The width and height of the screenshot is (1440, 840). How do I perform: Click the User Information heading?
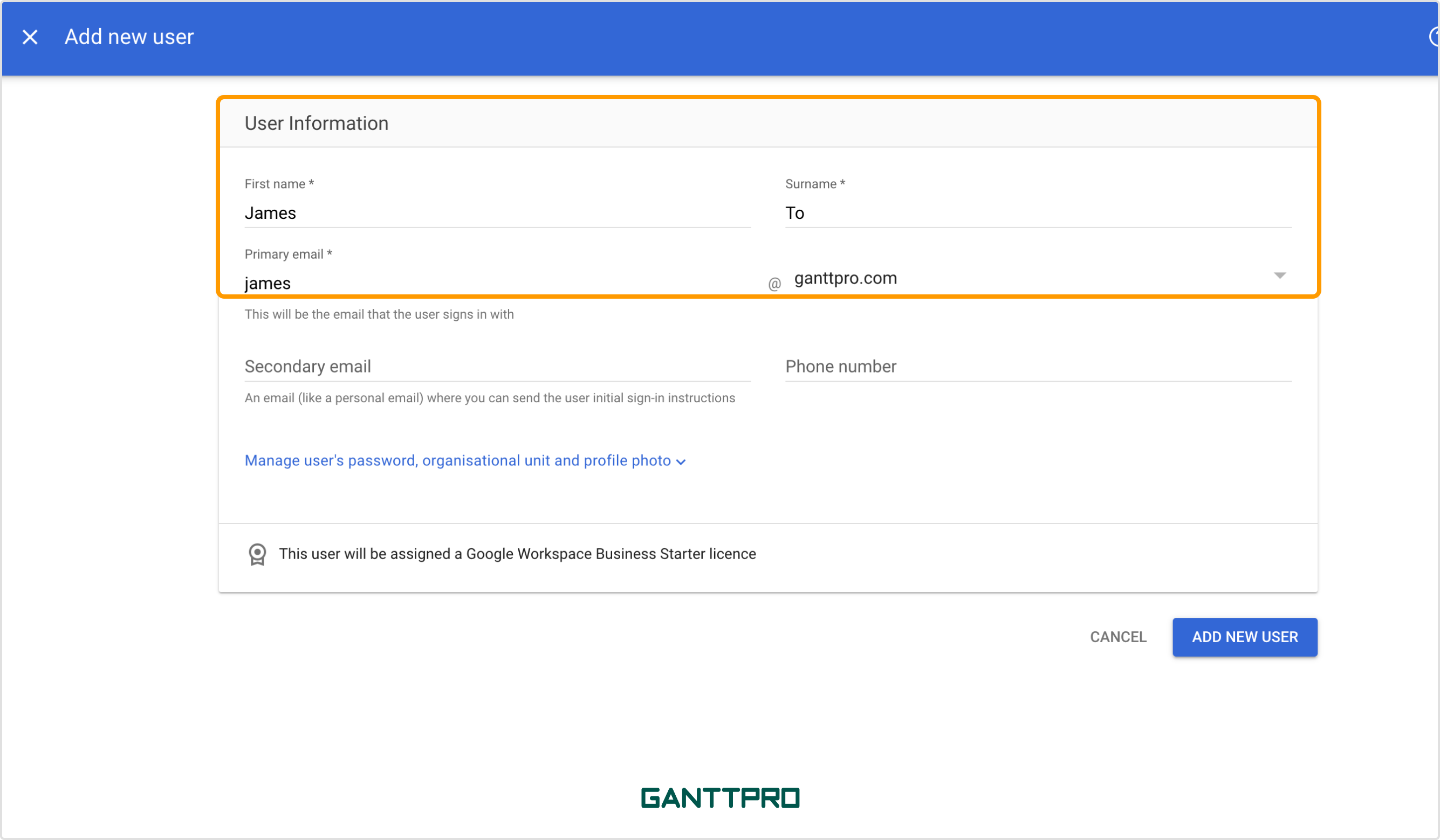(x=317, y=123)
